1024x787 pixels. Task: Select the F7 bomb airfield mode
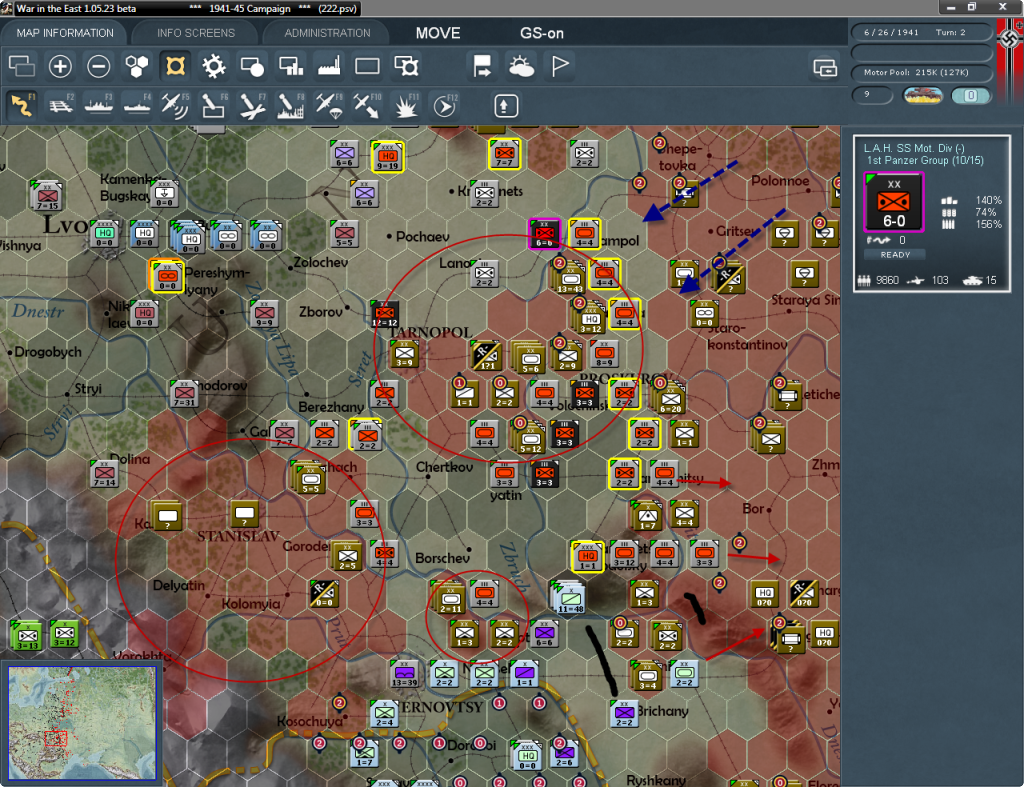252,105
